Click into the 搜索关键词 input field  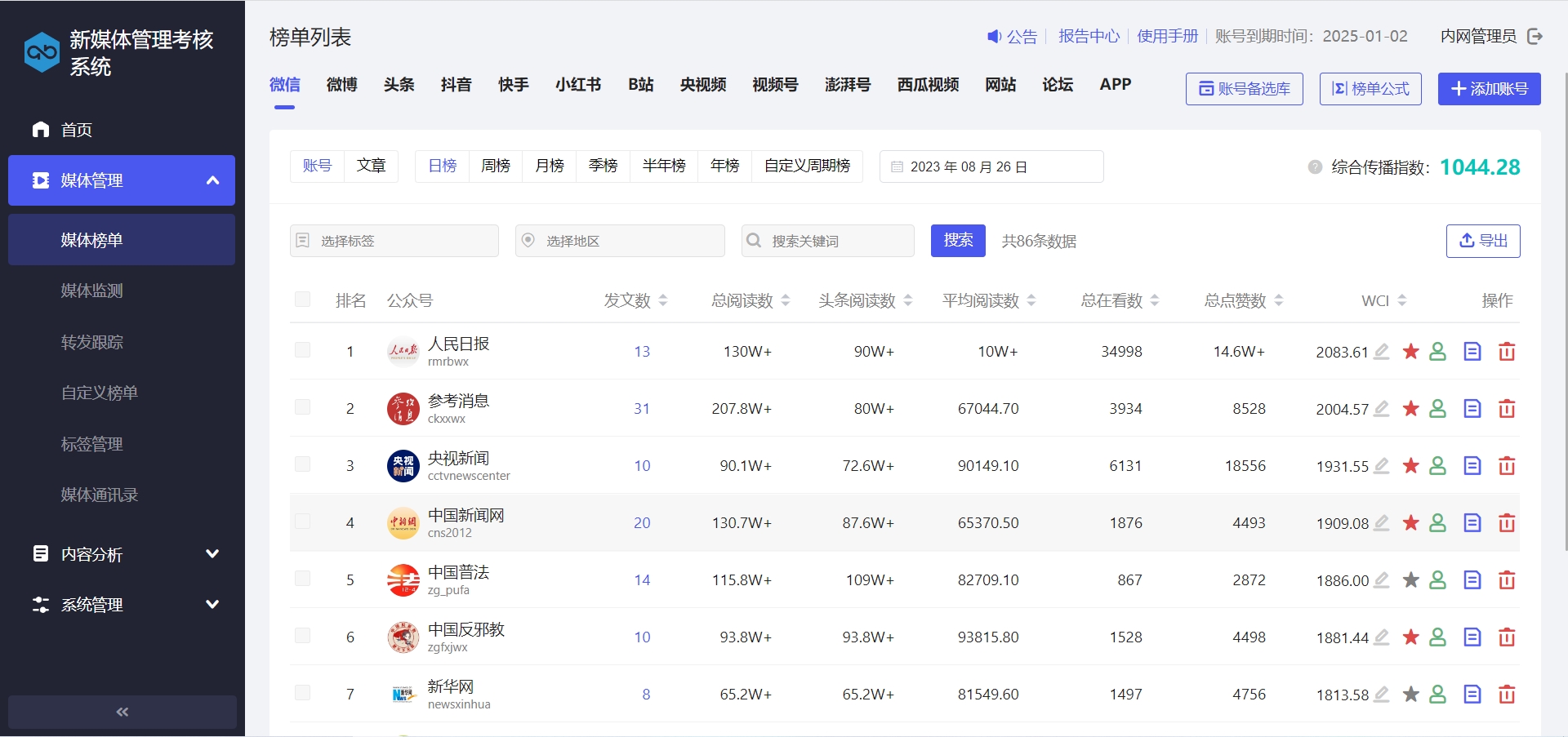tap(828, 241)
